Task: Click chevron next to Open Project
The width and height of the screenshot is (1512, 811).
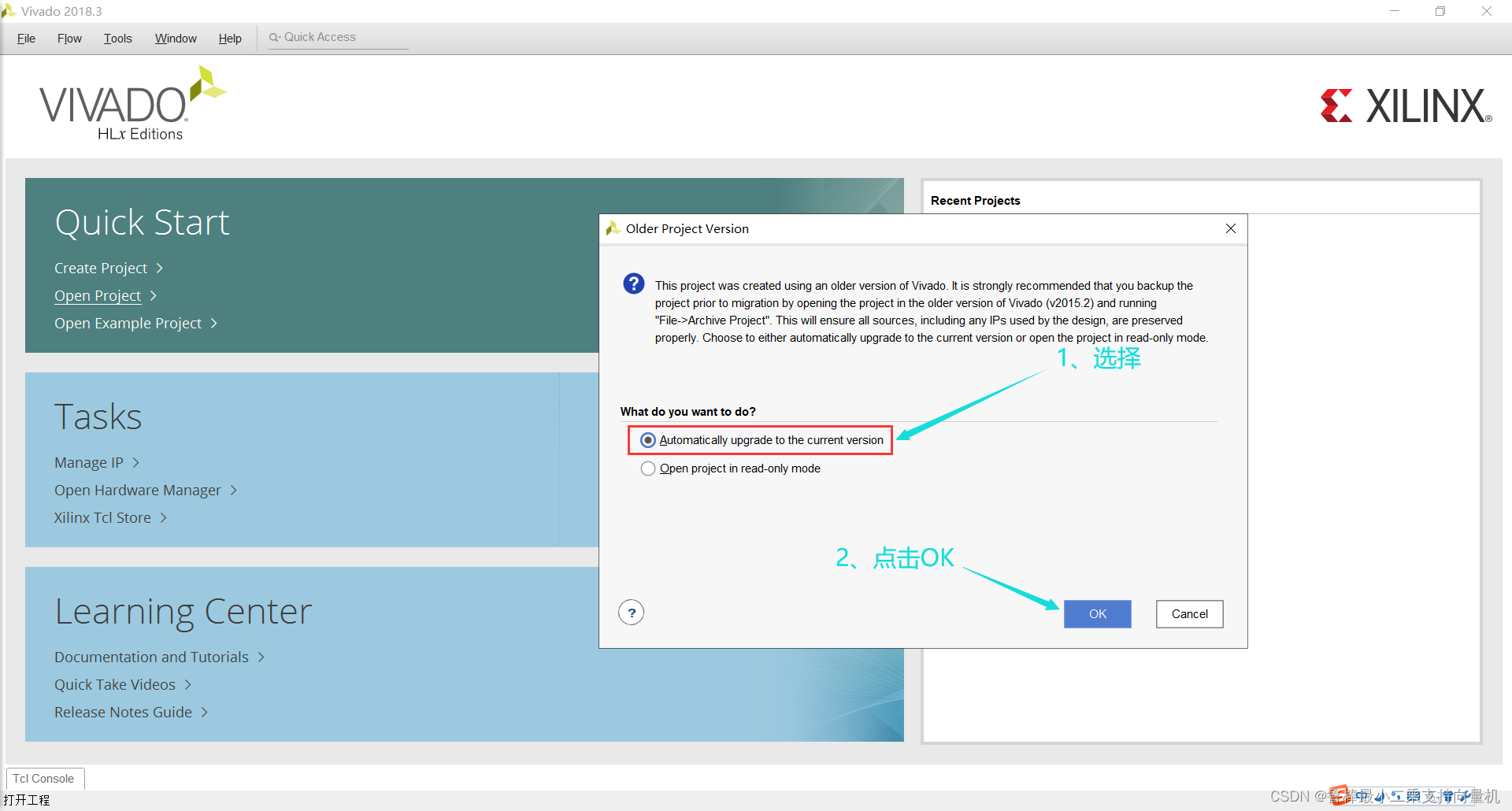Action: click(154, 296)
